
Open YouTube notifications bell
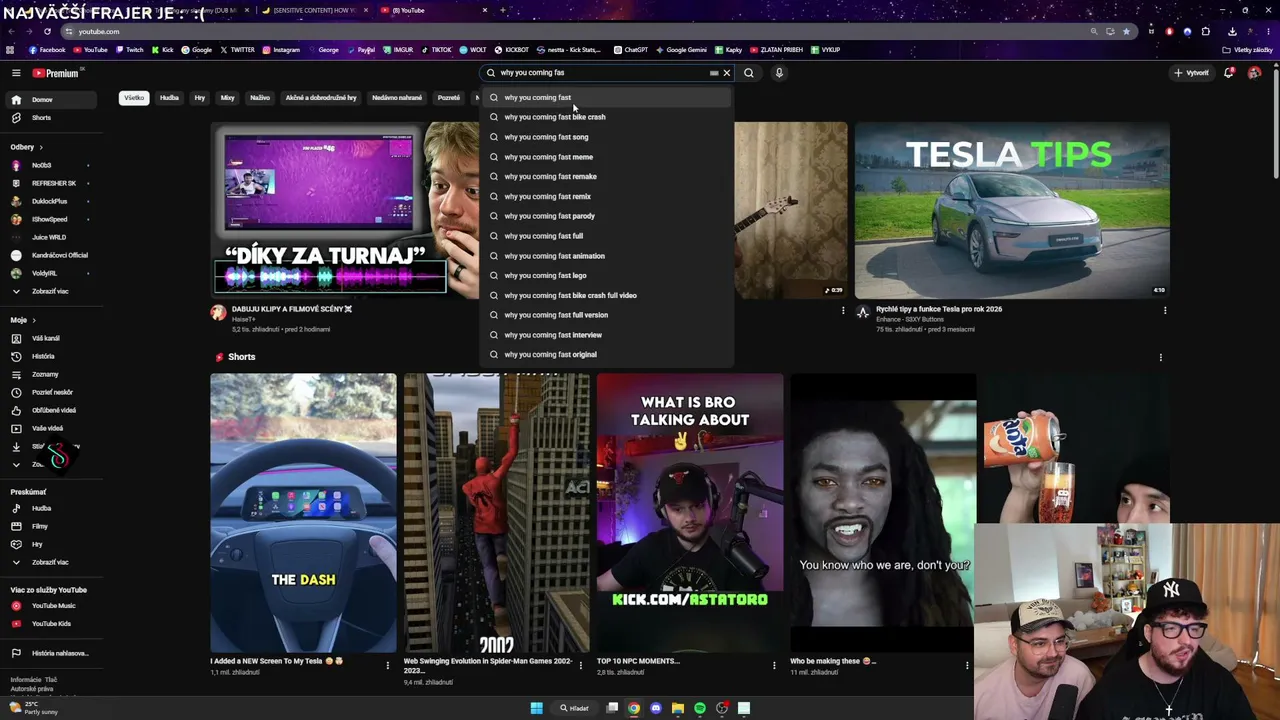tap(1229, 73)
